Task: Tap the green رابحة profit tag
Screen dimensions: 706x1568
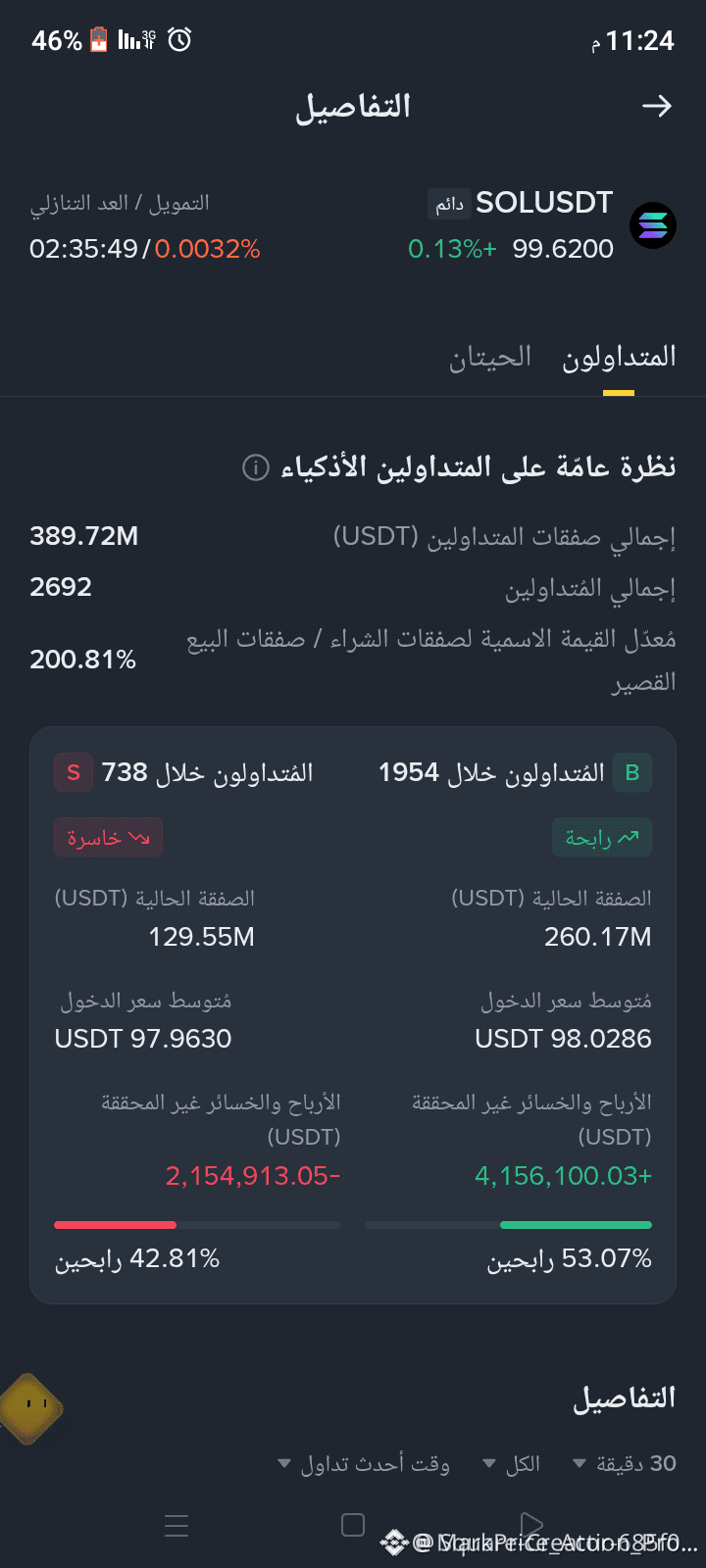Action: coord(602,838)
